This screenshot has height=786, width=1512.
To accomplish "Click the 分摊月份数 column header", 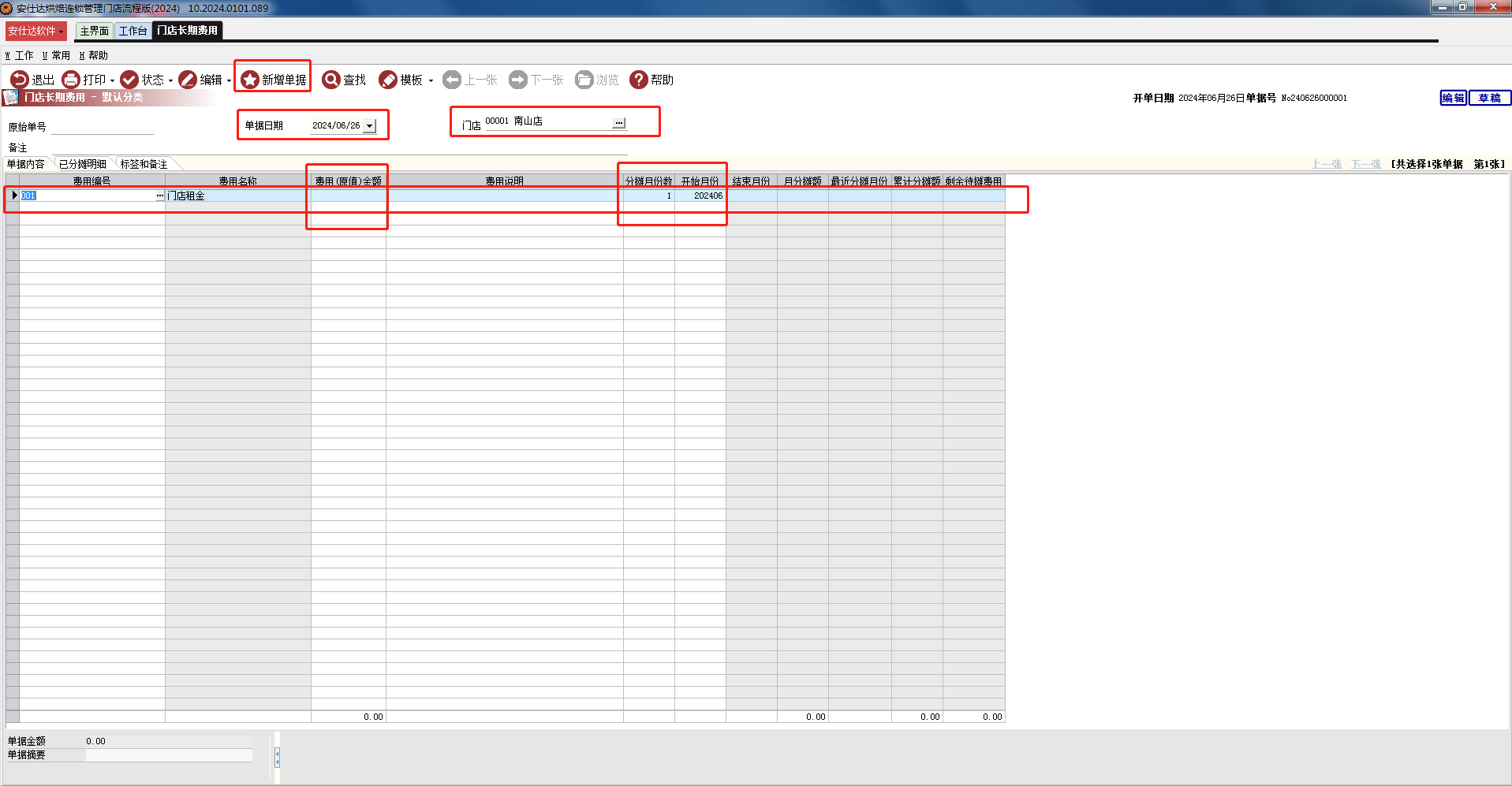I will pos(649,181).
